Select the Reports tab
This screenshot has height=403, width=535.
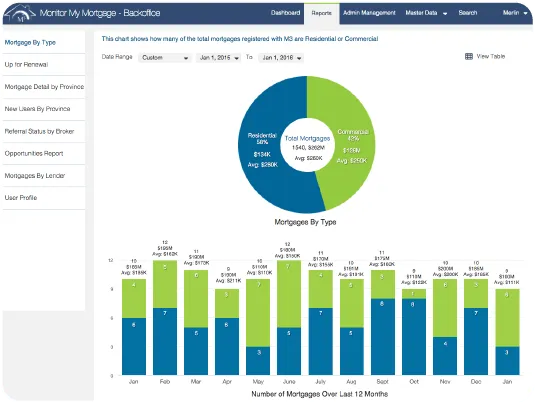[x=321, y=13]
